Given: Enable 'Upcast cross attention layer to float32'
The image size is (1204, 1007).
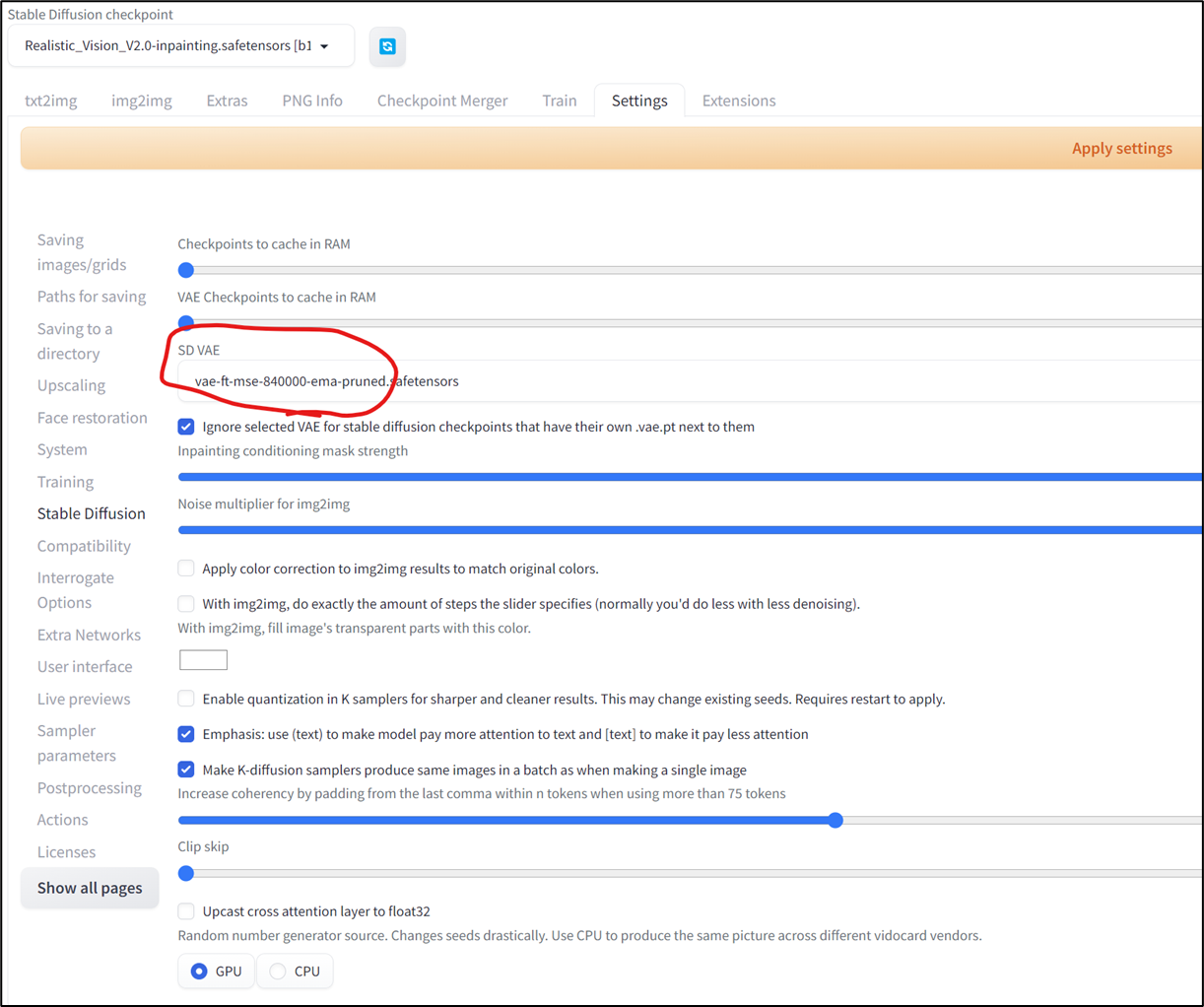Looking at the screenshot, I should click(185, 910).
